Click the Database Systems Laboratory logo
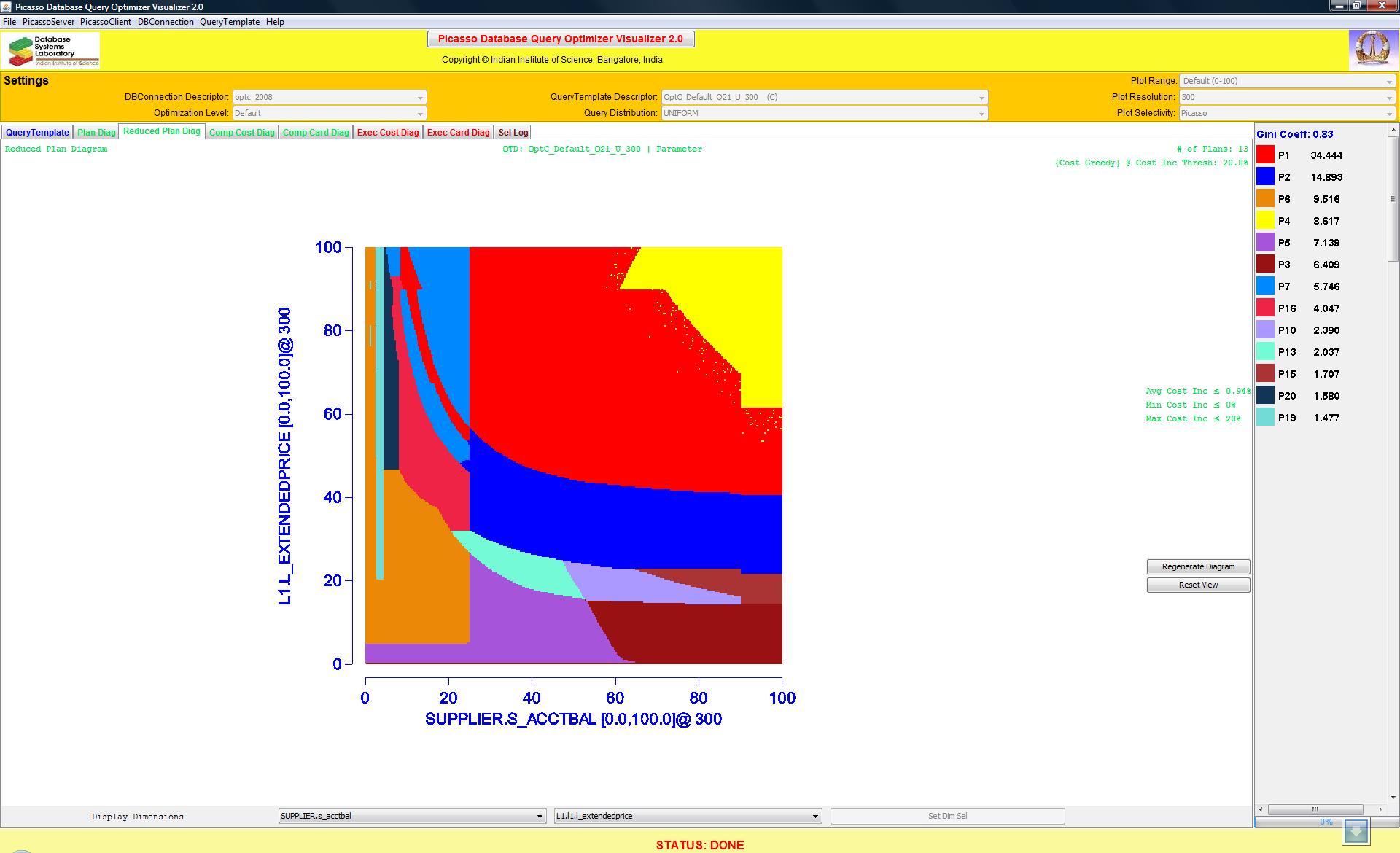Screen dimensions: 1400x853 pyautogui.click(x=51, y=51)
